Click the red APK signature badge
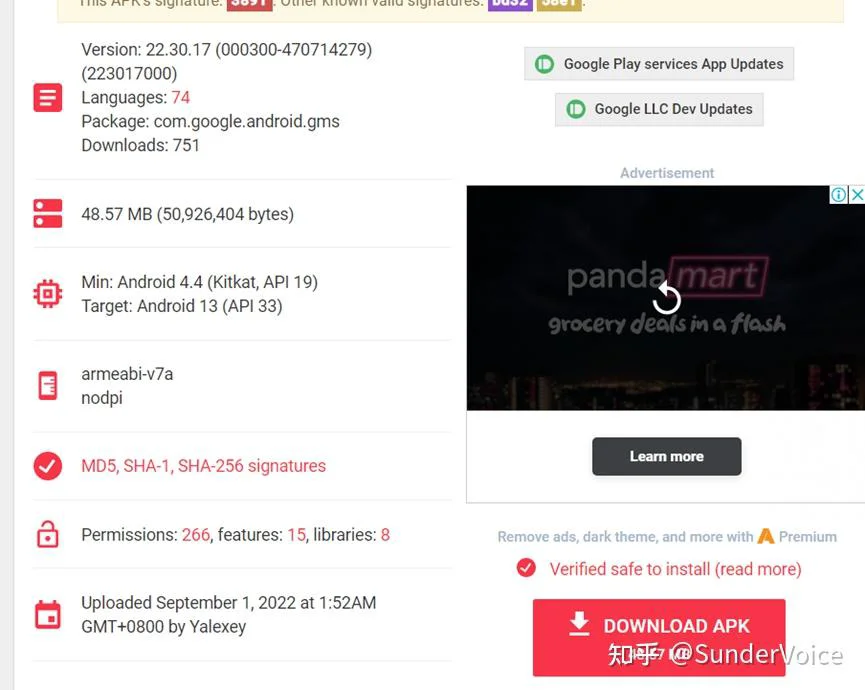Screen dimensions: 865x690 [x=249, y=4]
